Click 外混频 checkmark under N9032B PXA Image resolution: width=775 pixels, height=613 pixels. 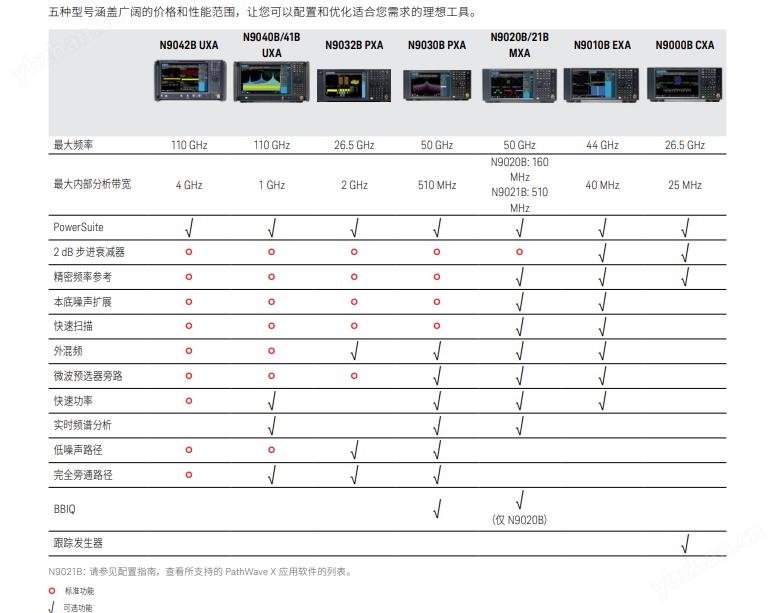tap(354, 351)
